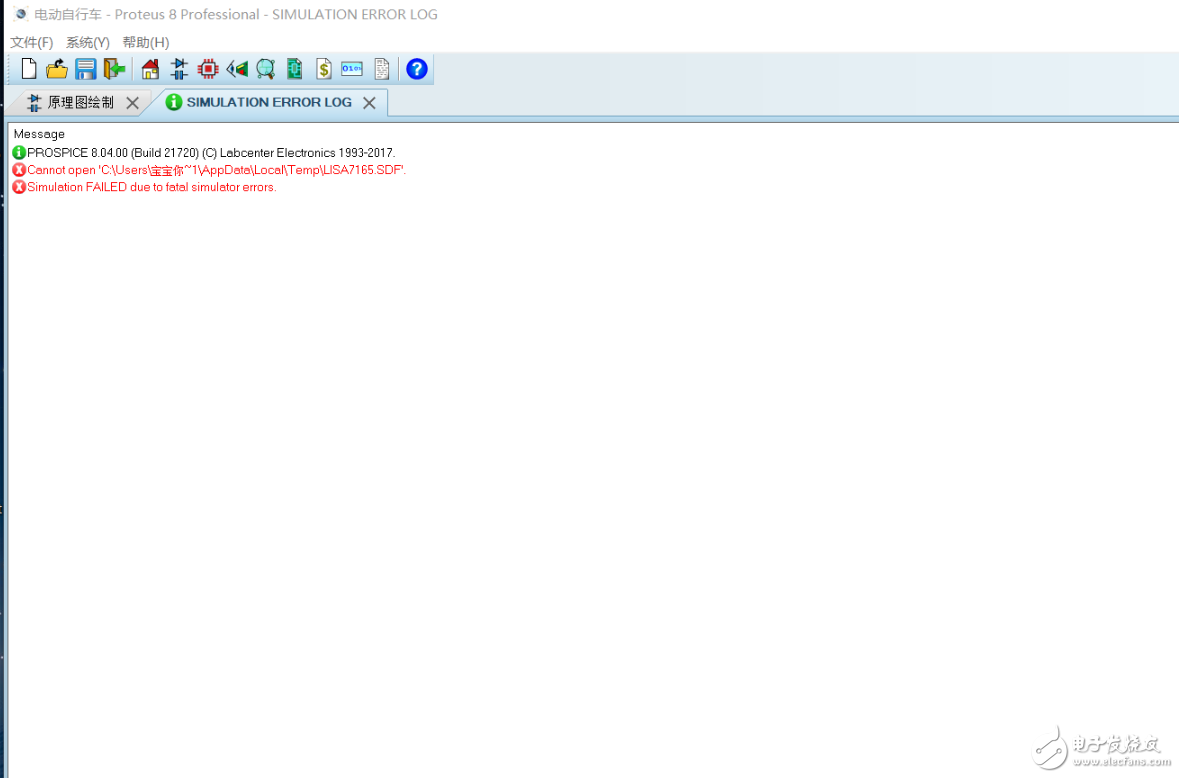Open the Bill of Materials dollar icon
1179x778 pixels.
[323, 69]
